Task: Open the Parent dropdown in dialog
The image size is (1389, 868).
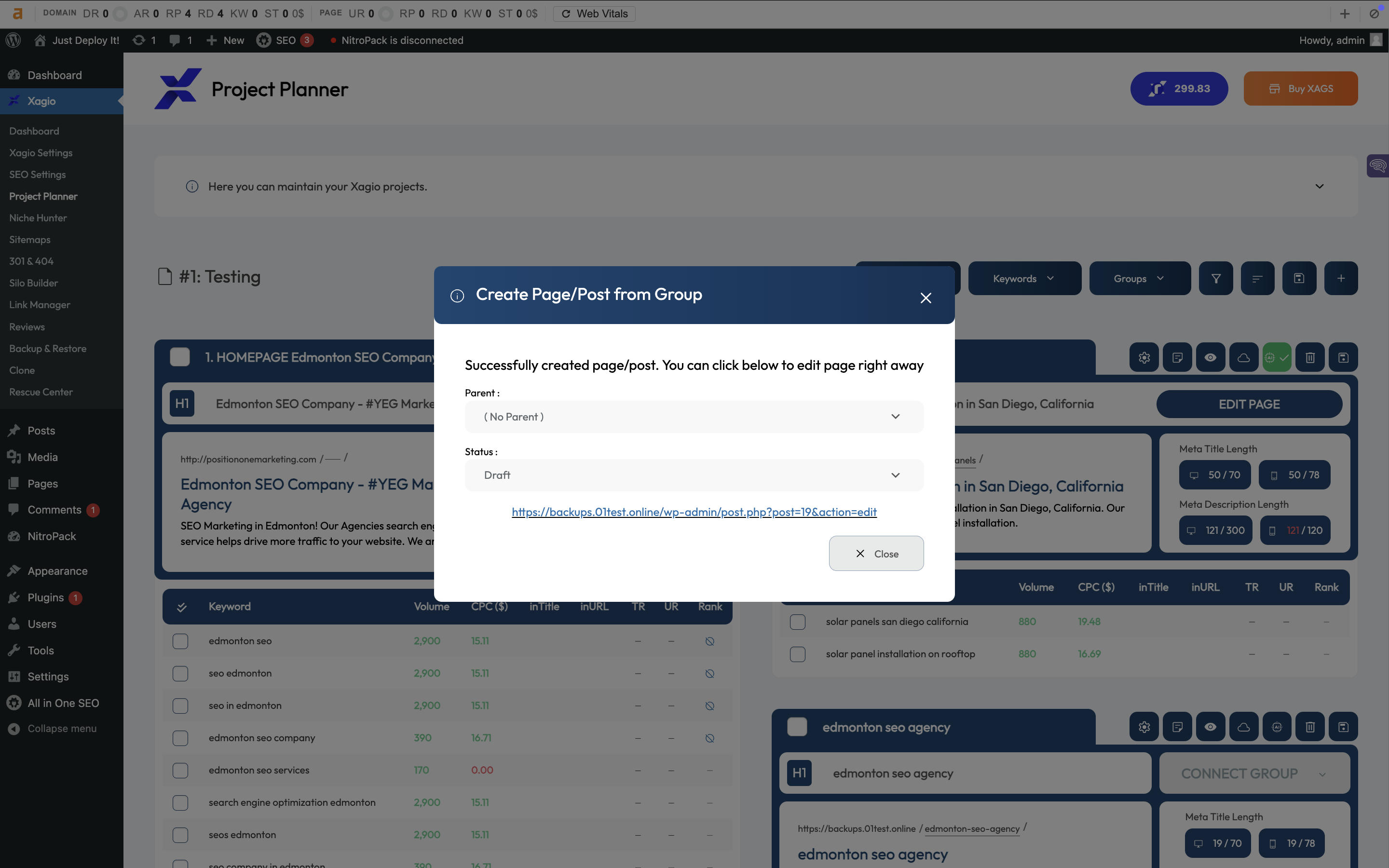Action: (x=694, y=417)
